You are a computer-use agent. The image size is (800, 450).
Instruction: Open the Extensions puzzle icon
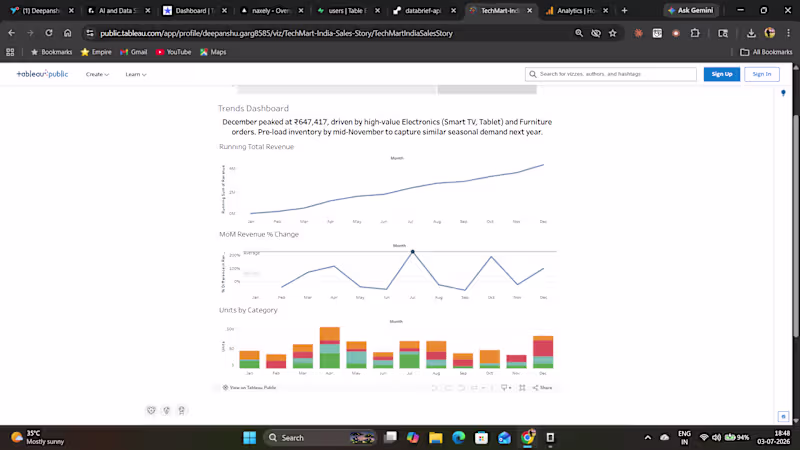(695, 33)
